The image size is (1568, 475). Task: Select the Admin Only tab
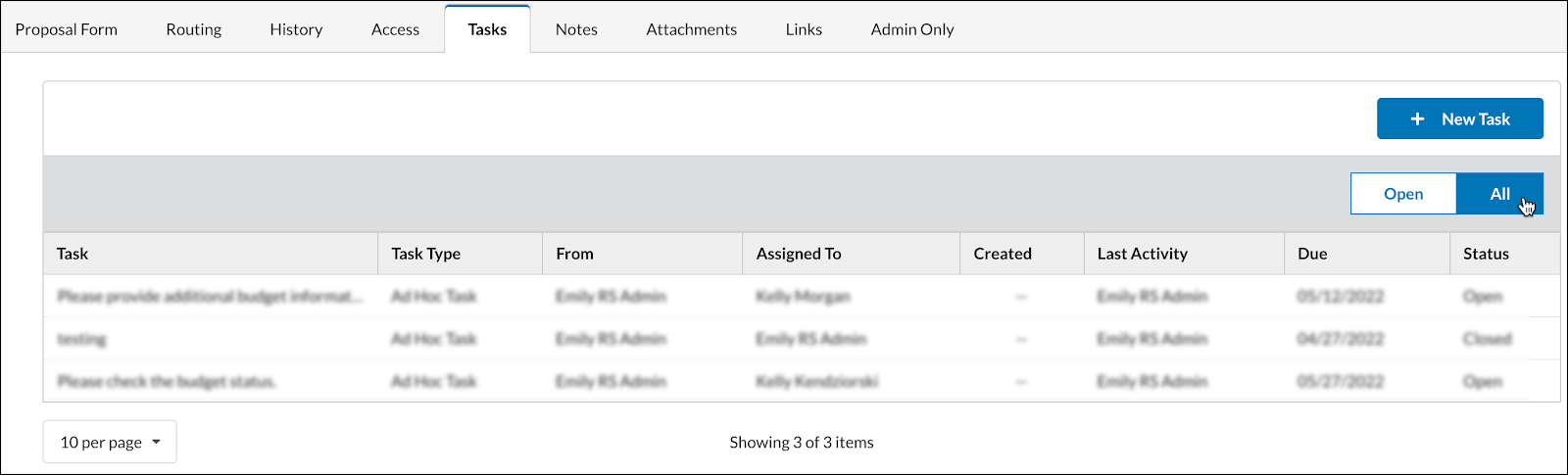[912, 29]
